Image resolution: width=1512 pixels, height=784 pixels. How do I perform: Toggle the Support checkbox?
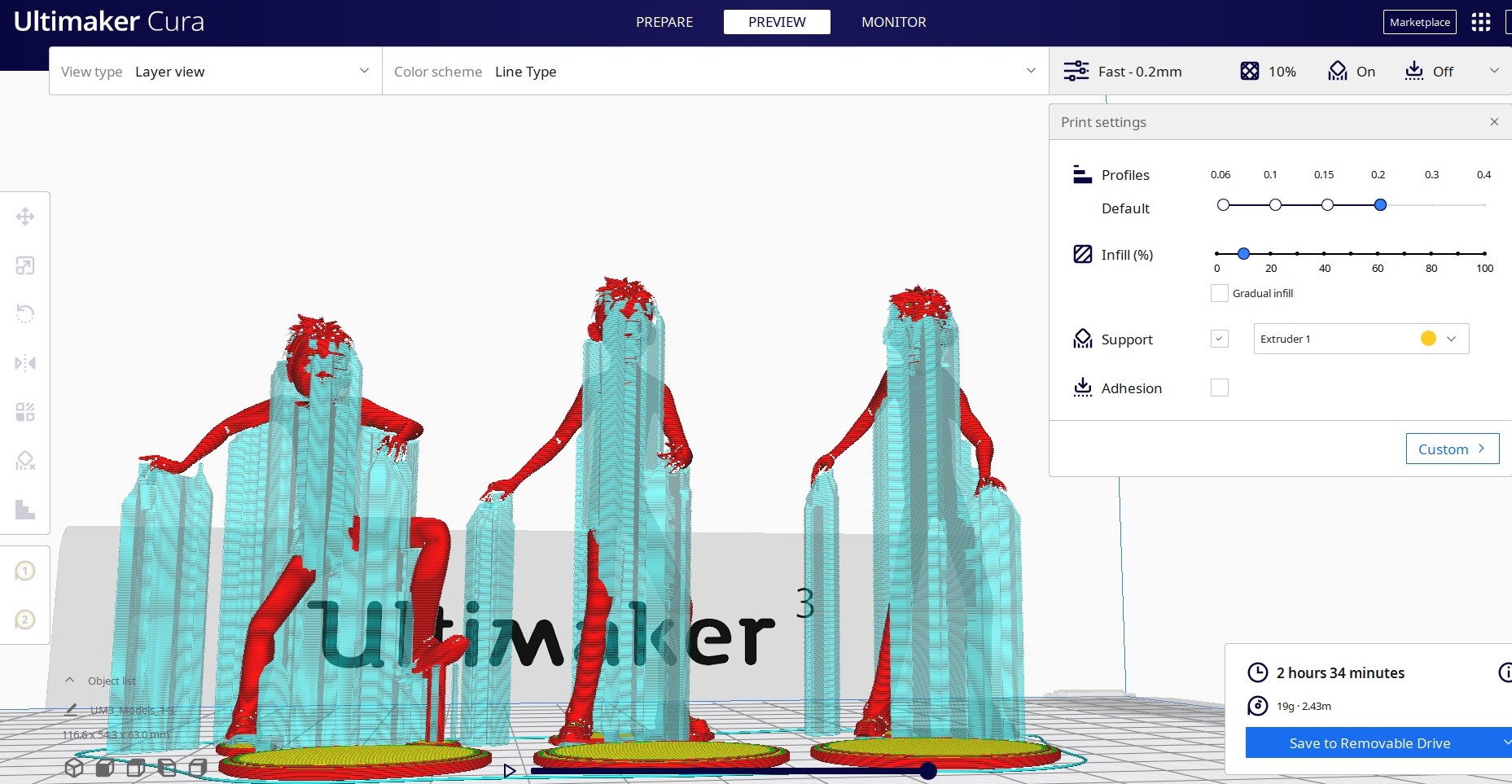[1219, 339]
